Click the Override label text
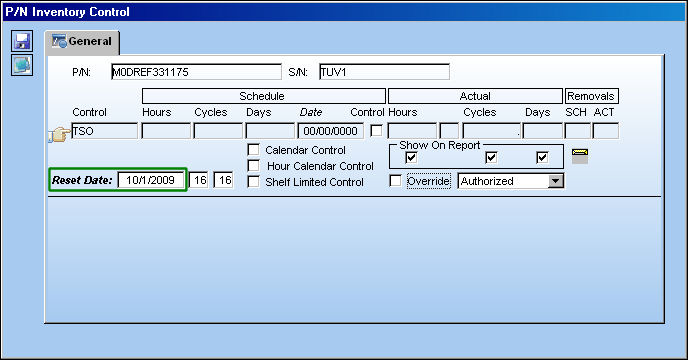688x360 pixels. pos(428,181)
